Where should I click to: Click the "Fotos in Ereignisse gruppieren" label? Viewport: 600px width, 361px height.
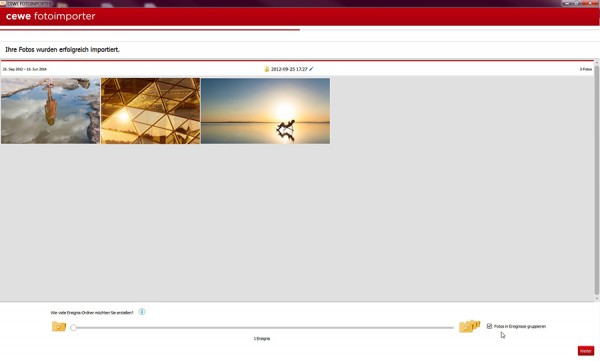[x=520, y=327]
